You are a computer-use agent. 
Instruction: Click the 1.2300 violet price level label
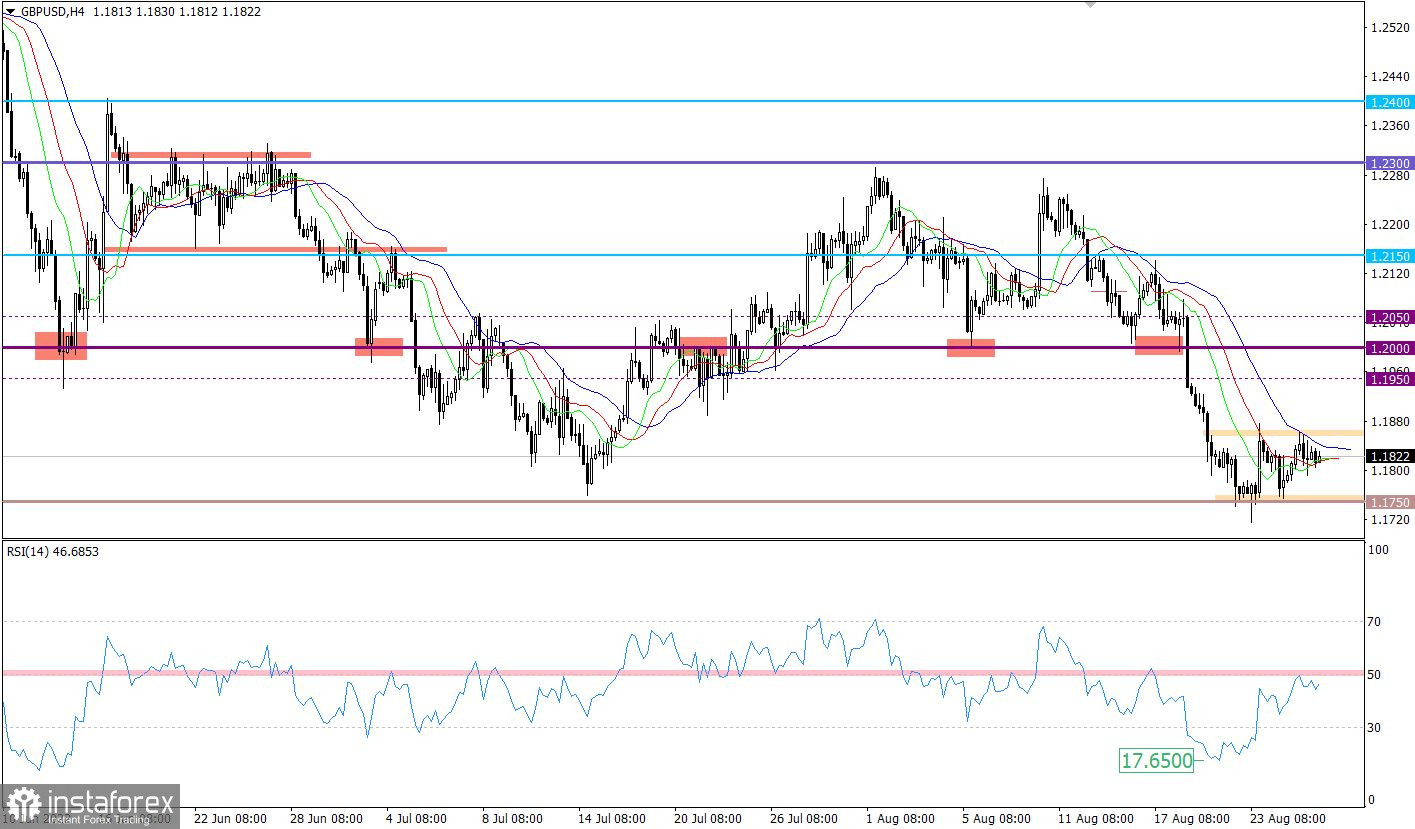1389,163
